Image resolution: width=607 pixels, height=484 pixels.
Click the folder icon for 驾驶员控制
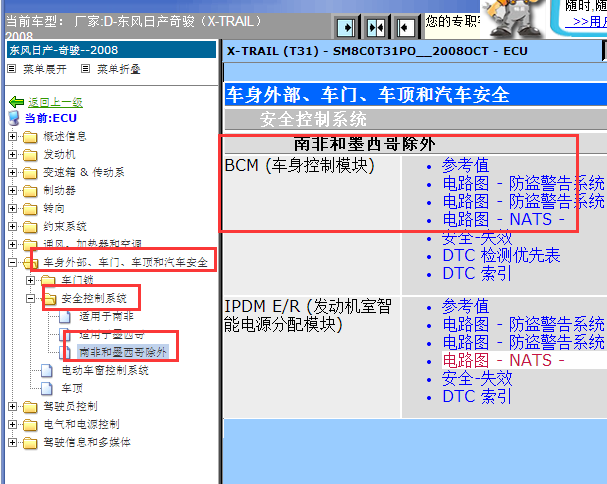click(x=30, y=407)
